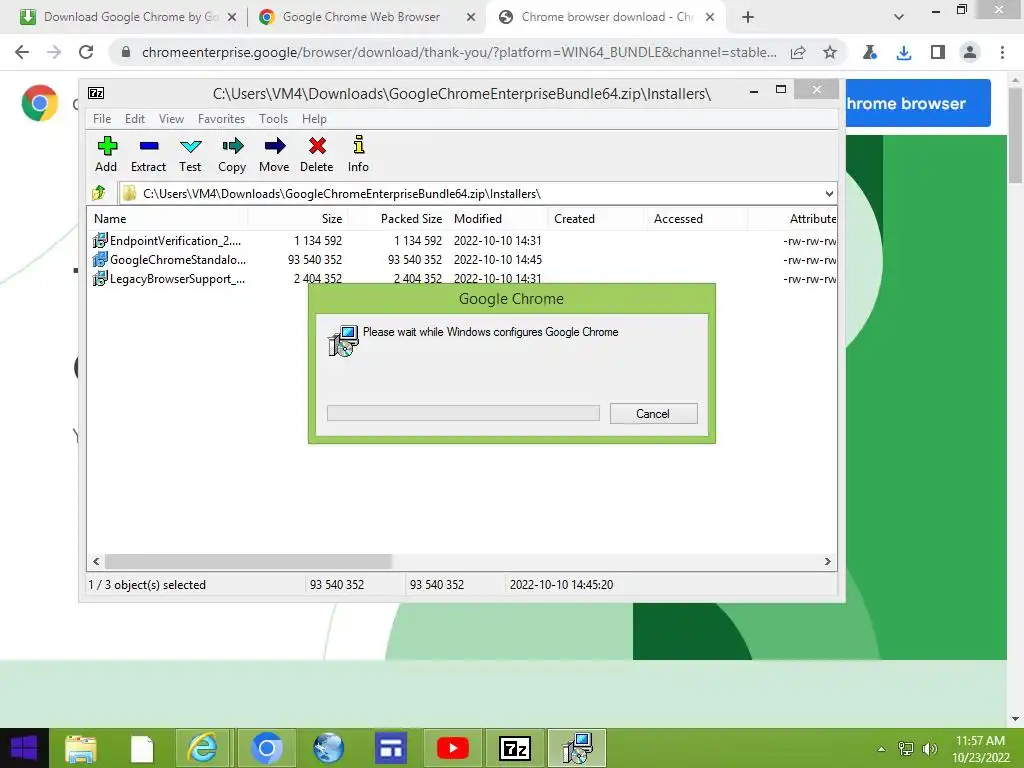Switch to Download Google Chrome tab
This screenshot has height=768, width=1024.
(127, 17)
